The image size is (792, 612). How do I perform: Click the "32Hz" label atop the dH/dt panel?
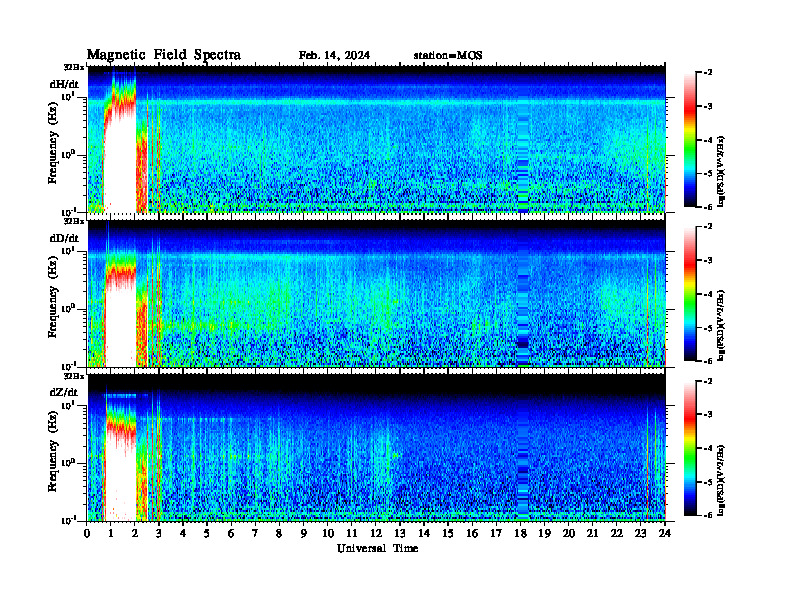74,67
